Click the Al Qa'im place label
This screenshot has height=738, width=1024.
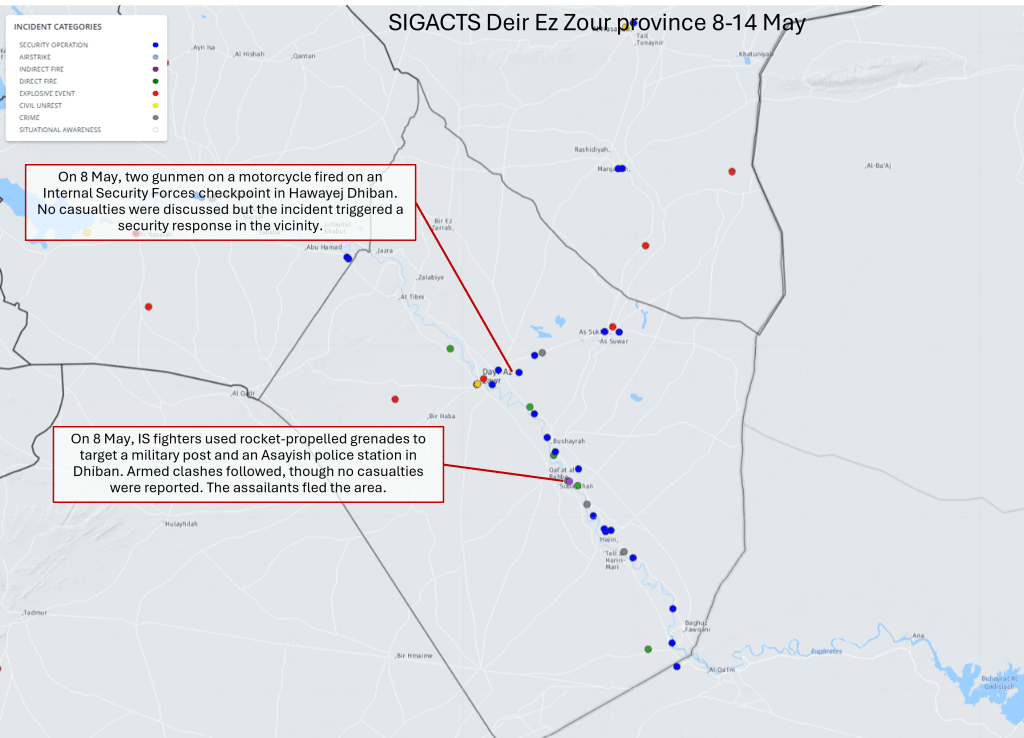click(722, 670)
